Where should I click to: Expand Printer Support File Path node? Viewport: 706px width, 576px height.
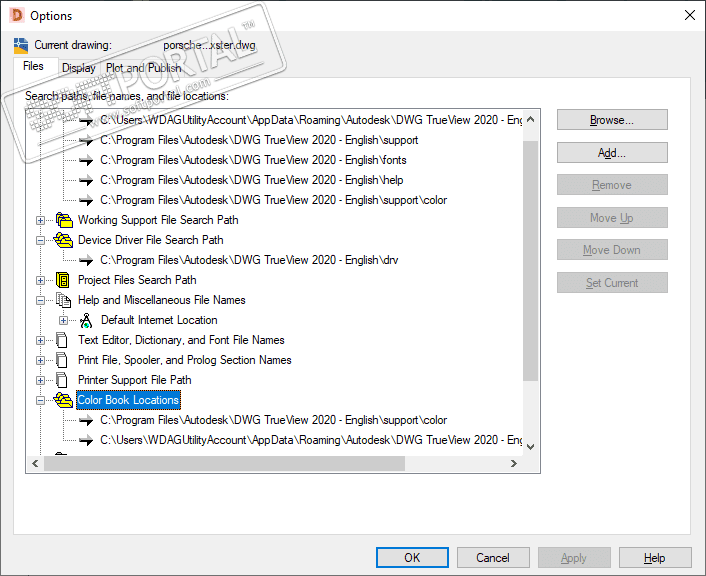click(41, 380)
